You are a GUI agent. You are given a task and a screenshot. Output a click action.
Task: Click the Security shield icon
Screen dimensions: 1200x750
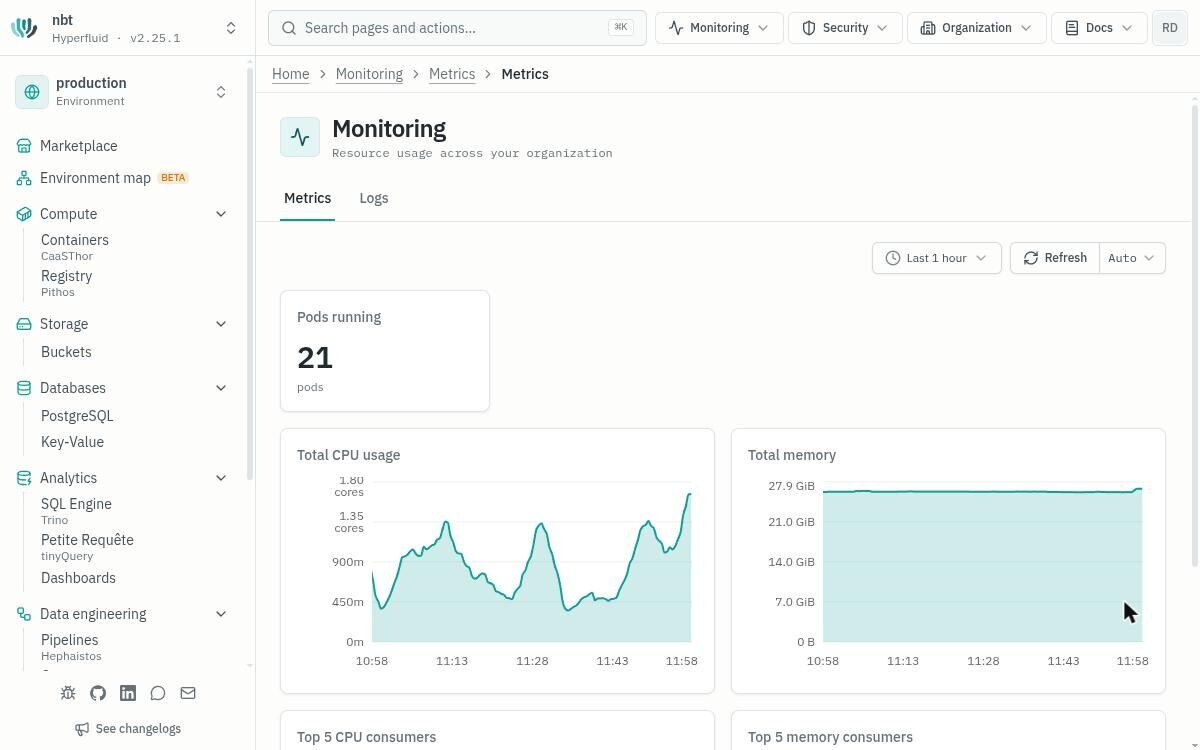(x=810, y=28)
